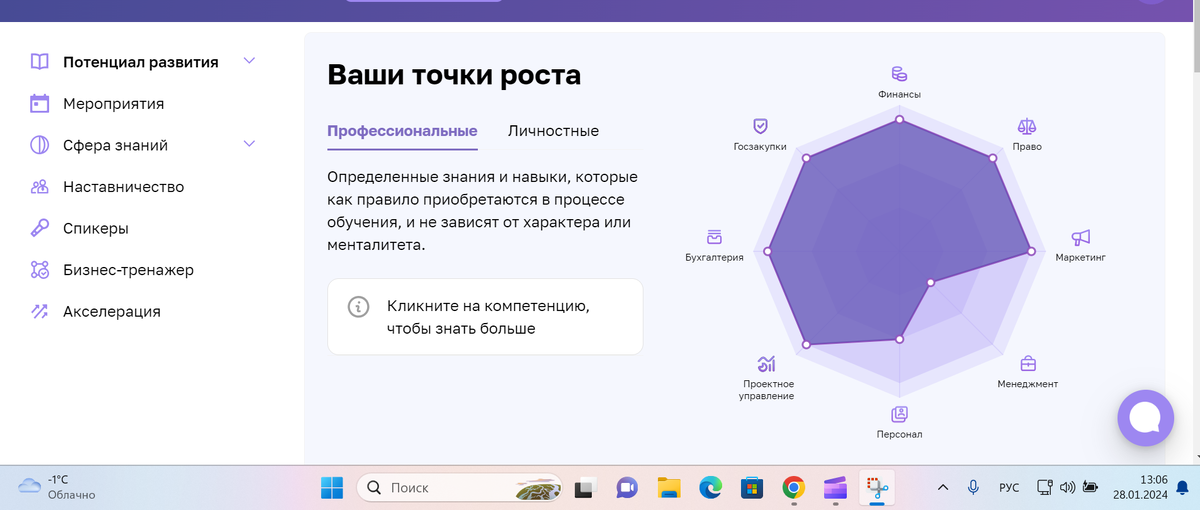Launch Microsoft Edge from taskbar
The width and height of the screenshot is (1200, 510).
(710, 488)
